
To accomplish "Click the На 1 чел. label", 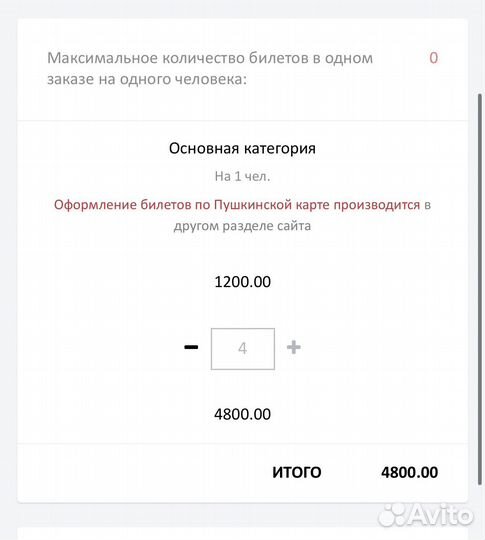I will pyautogui.click(x=242, y=176).
